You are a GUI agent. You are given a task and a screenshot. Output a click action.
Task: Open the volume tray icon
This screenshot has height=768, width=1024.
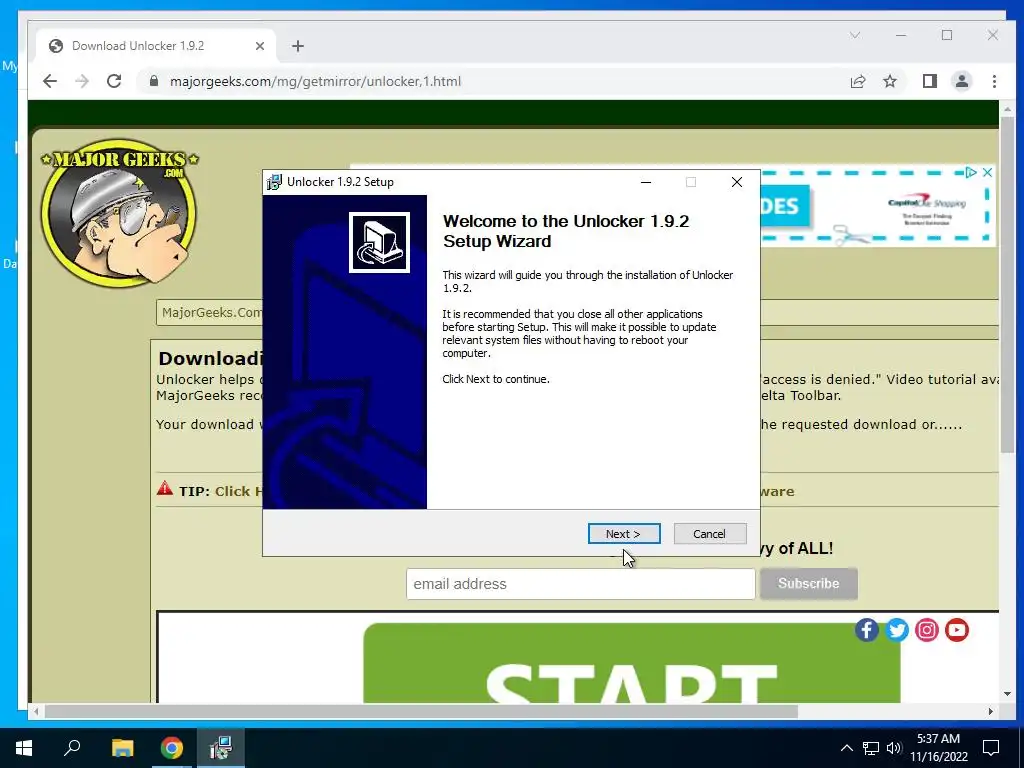(x=894, y=748)
